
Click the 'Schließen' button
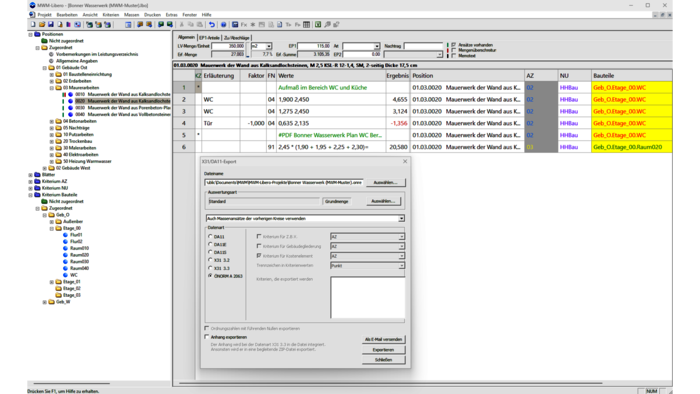(383, 360)
